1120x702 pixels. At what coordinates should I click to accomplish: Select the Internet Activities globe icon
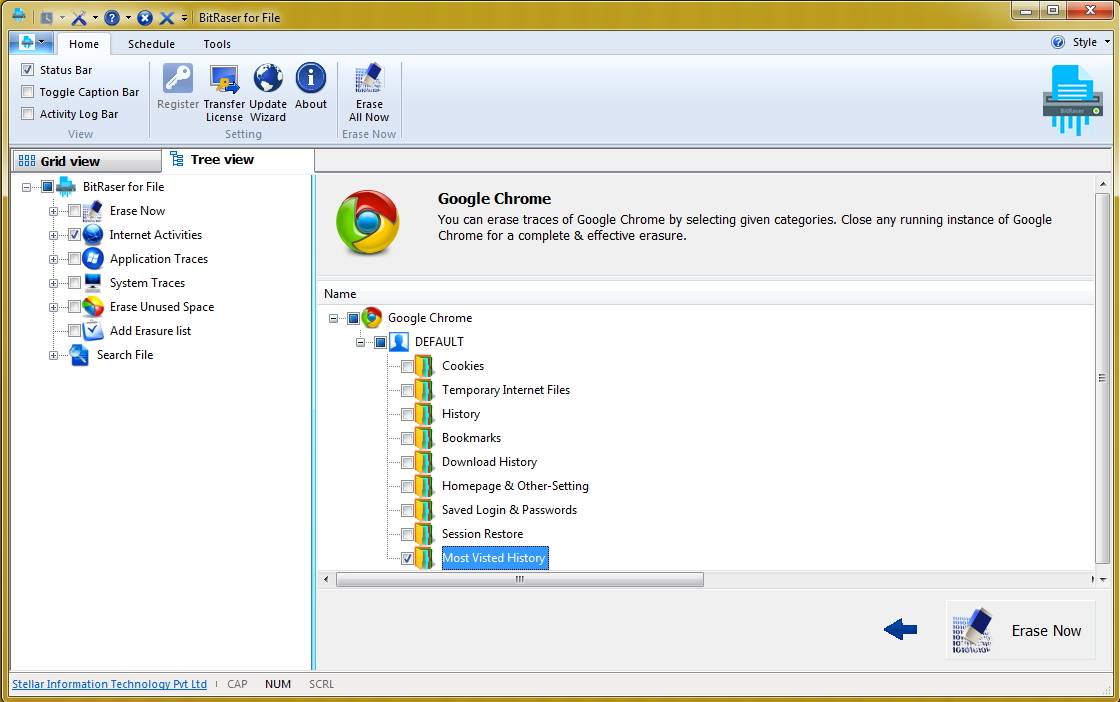(93, 234)
